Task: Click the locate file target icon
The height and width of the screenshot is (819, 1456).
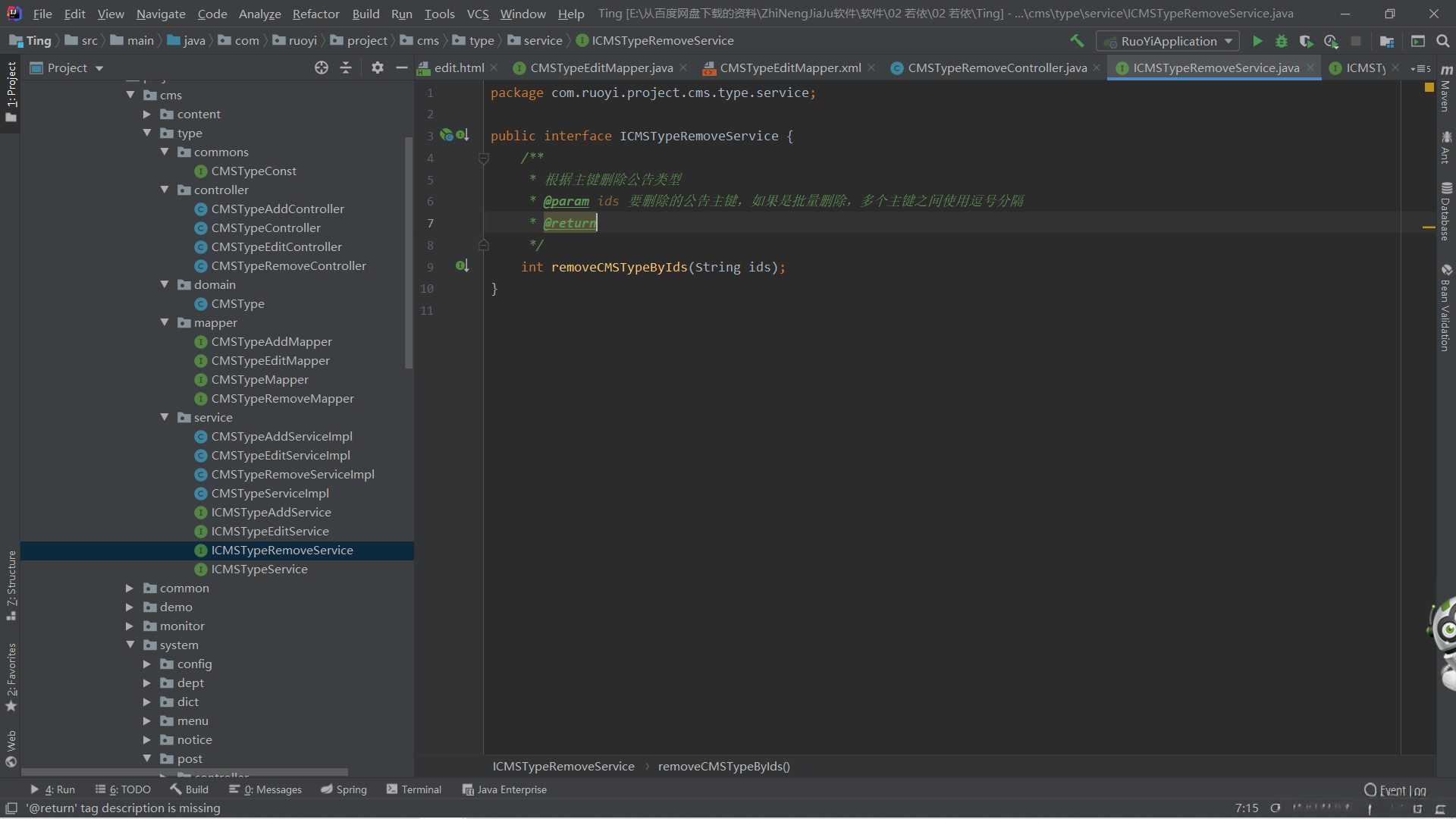Action: [x=322, y=67]
